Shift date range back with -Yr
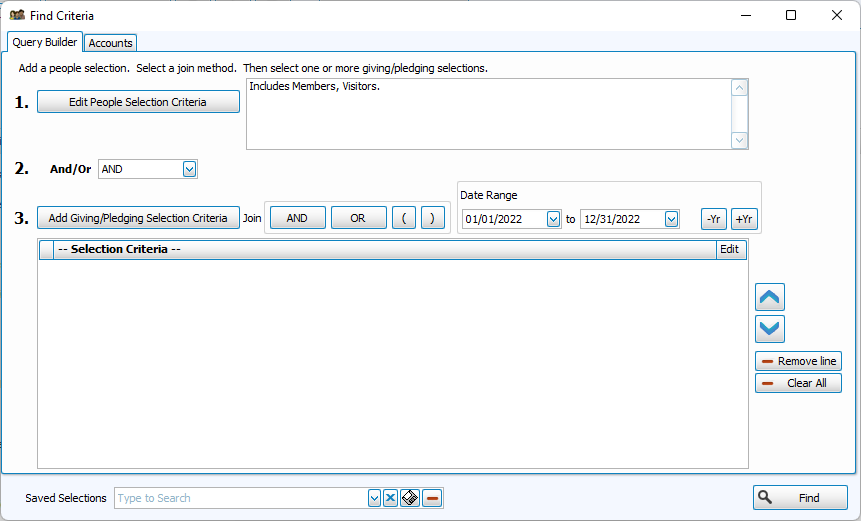This screenshot has height=521, width=861. (x=714, y=219)
